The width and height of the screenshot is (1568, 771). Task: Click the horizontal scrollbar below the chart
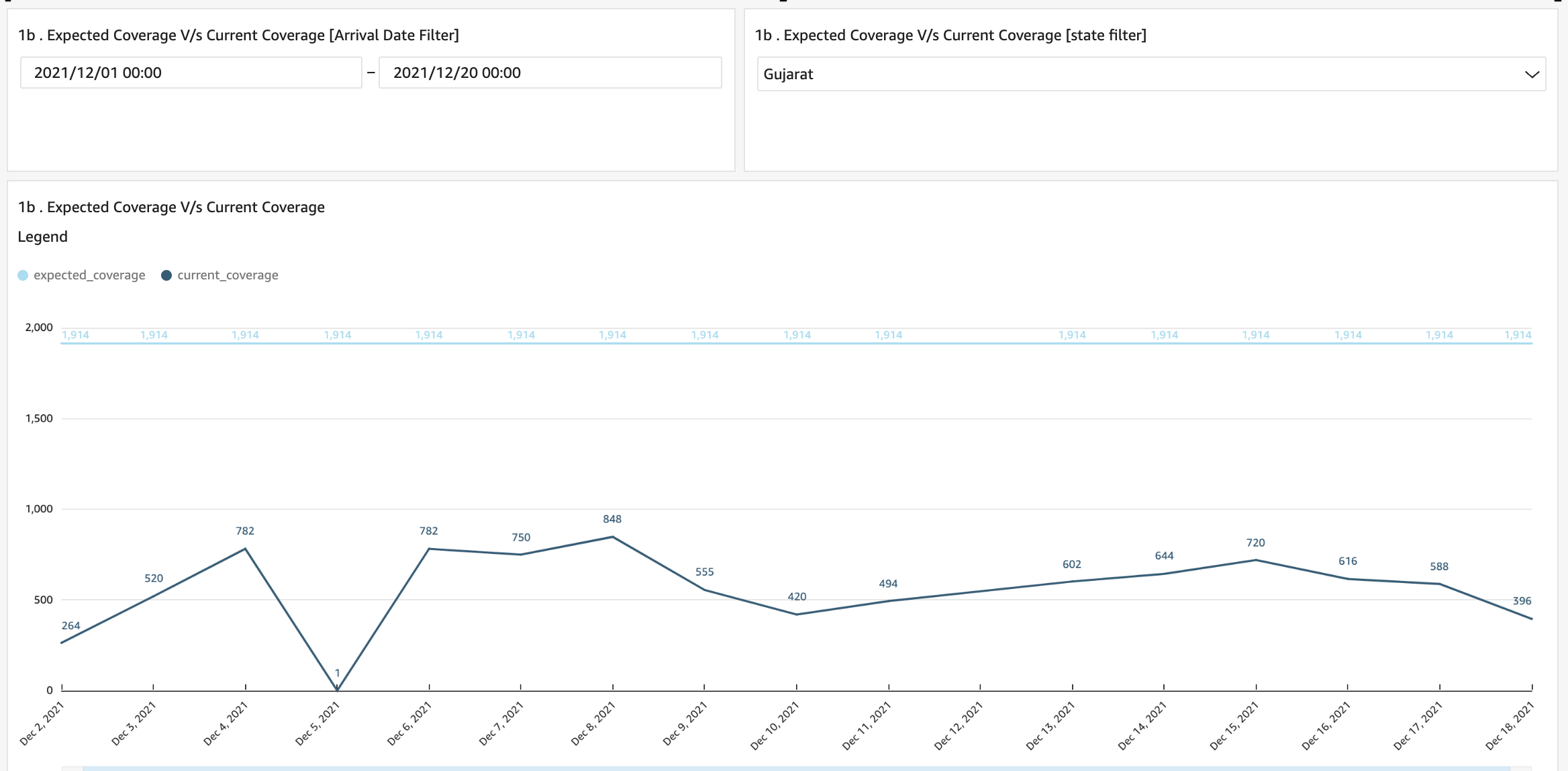[797, 768]
